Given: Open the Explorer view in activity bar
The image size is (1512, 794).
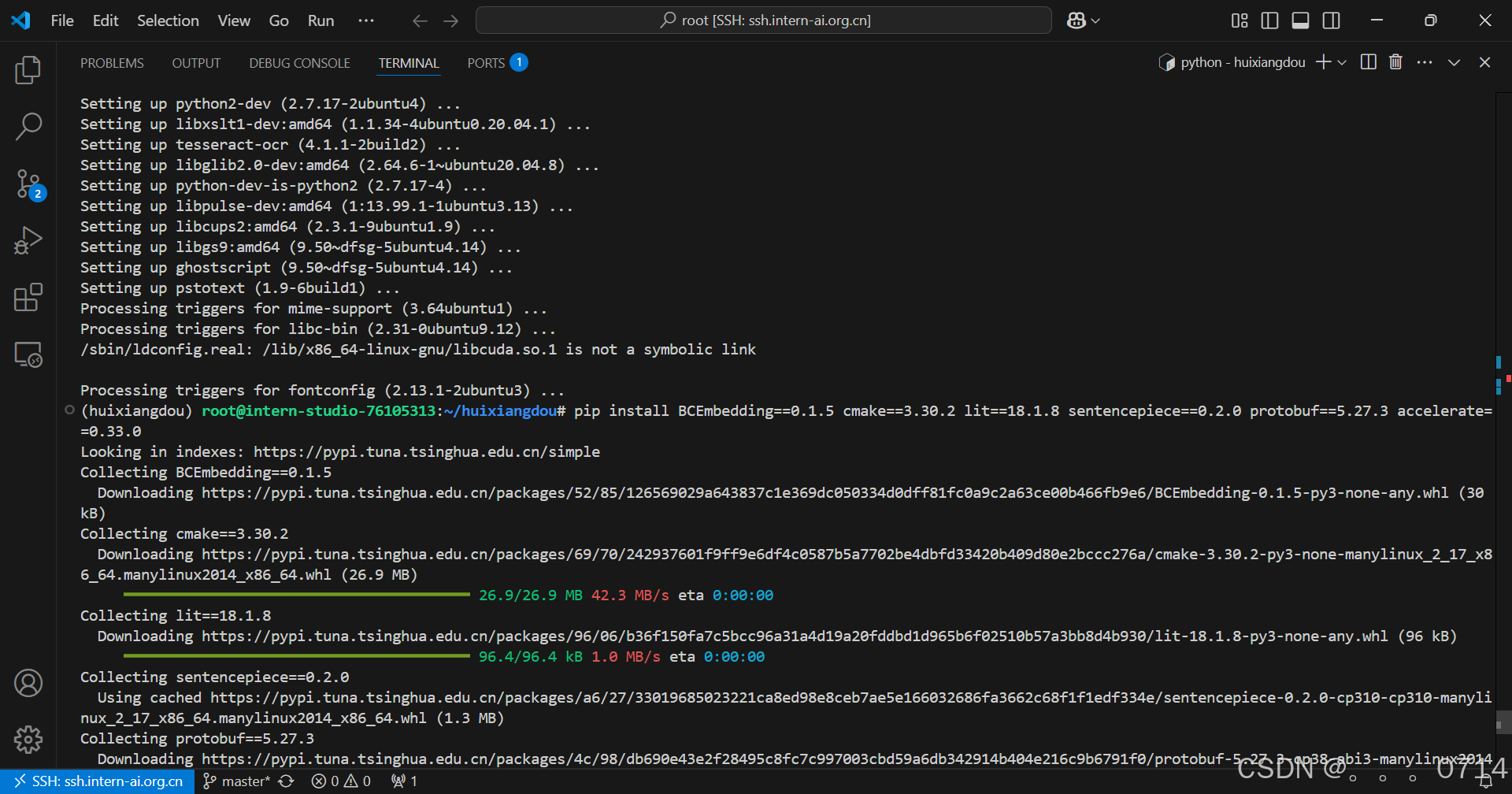Looking at the screenshot, I should [28, 70].
